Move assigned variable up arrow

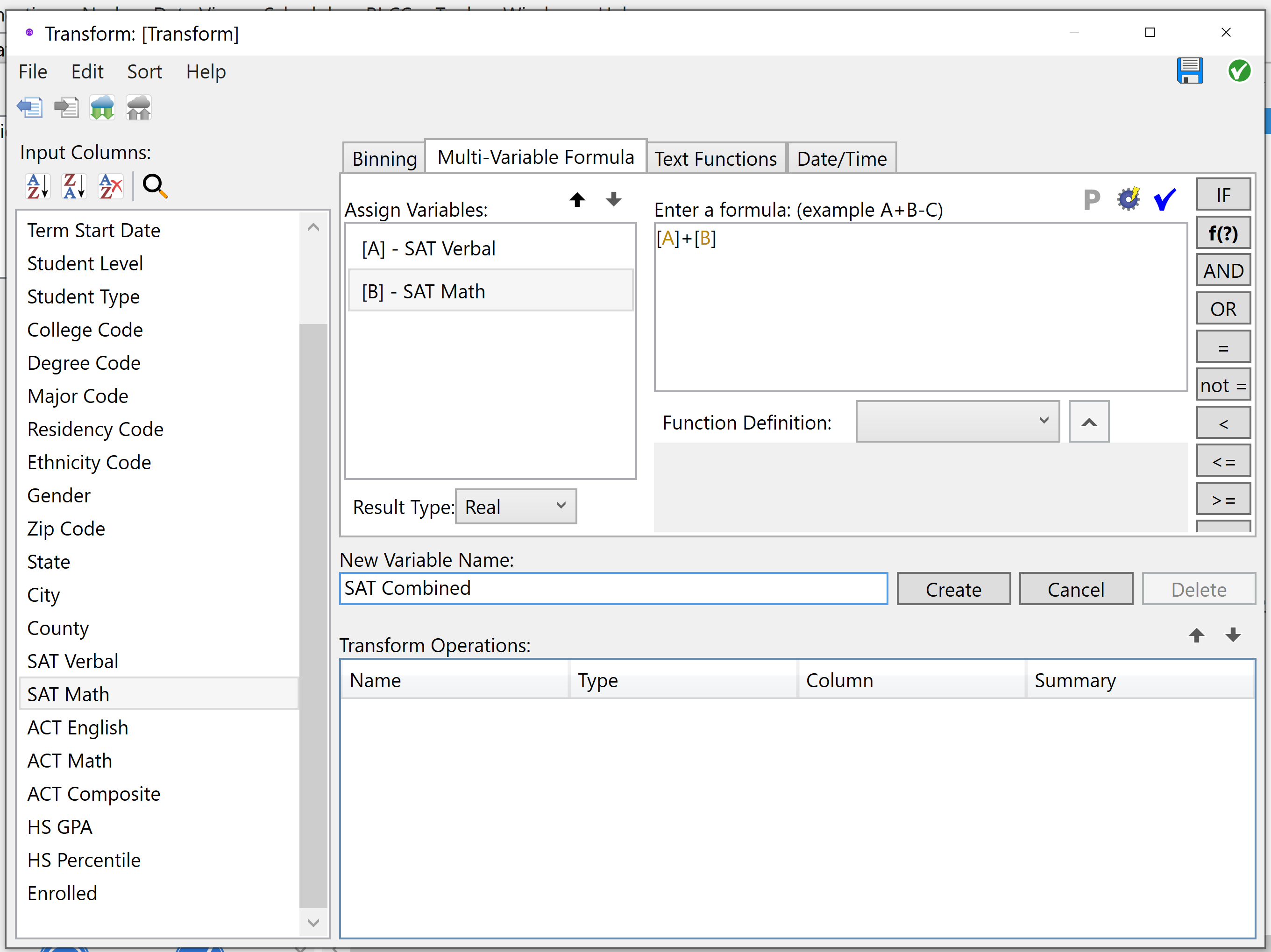577,199
